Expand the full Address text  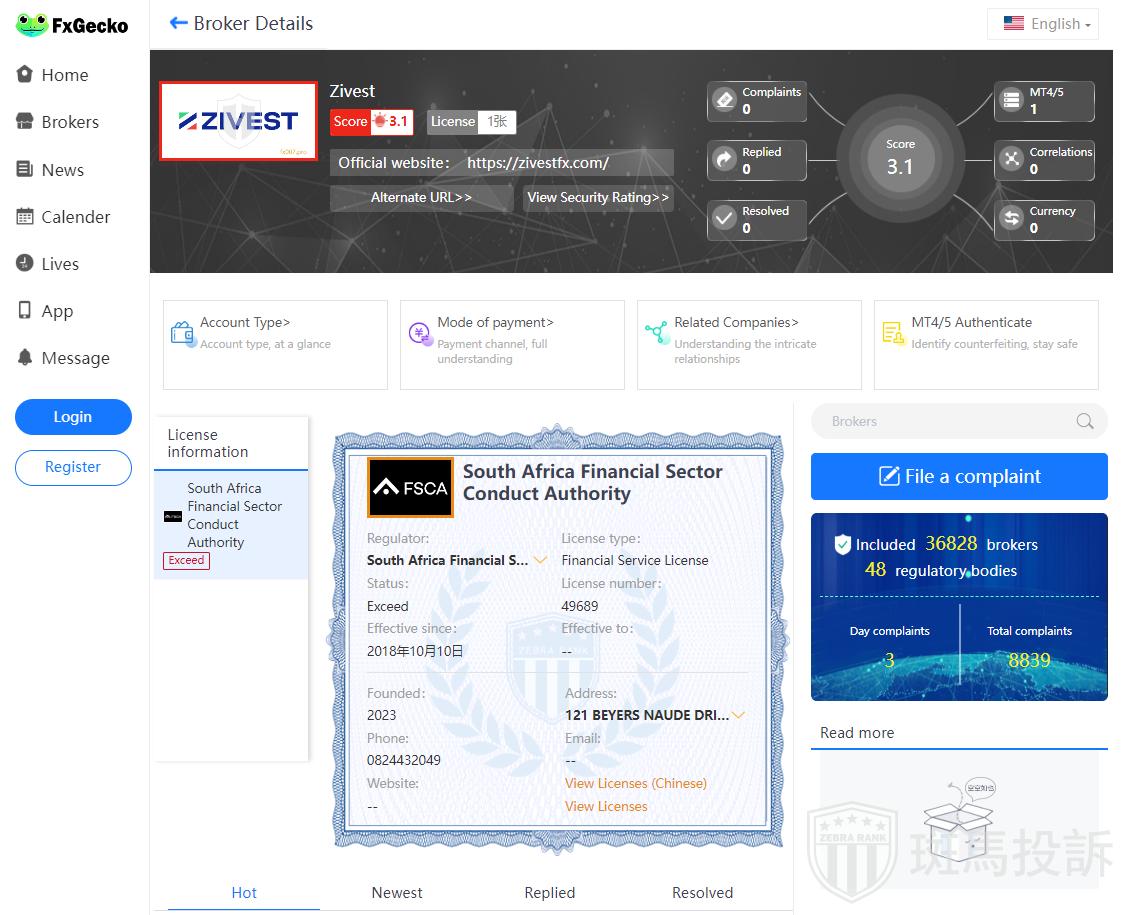(739, 715)
